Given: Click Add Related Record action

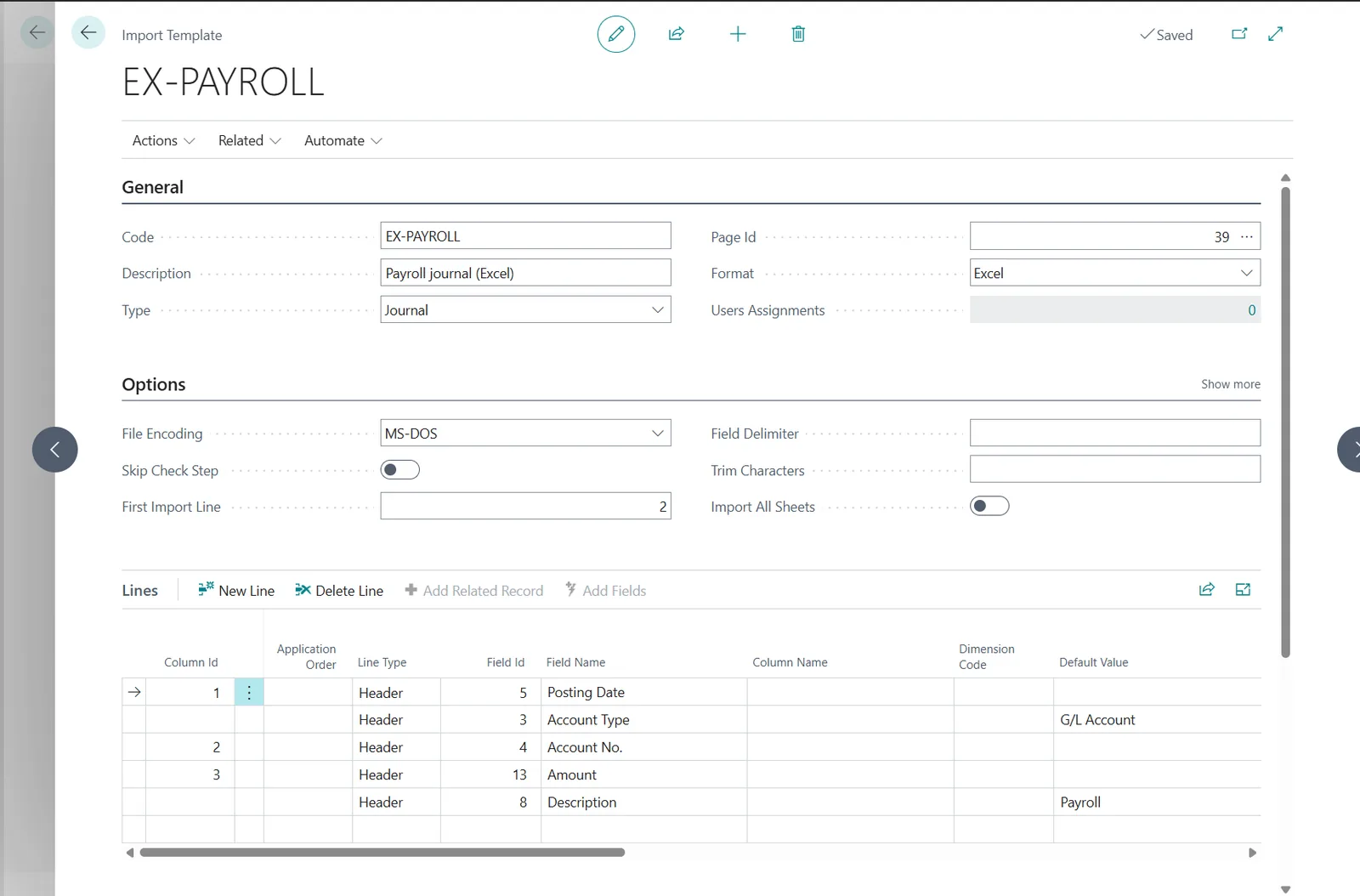Looking at the screenshot, I should [473, 591].
